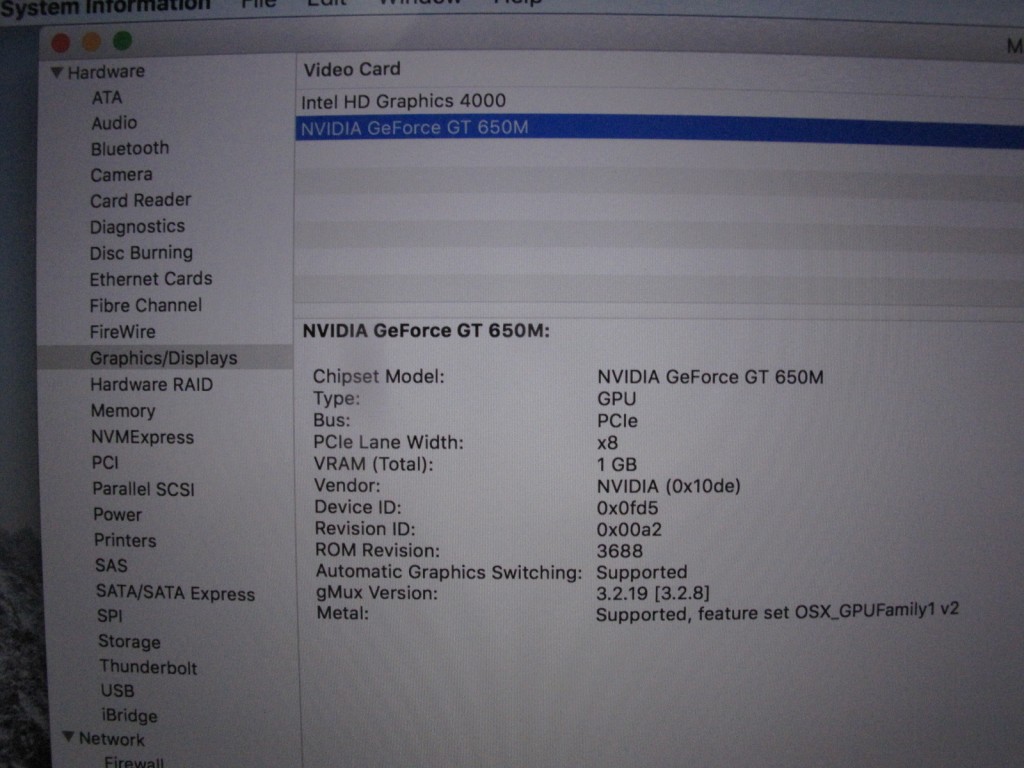Select Printers in the sidebar
1024x768 pixels.
pos(125,541)
